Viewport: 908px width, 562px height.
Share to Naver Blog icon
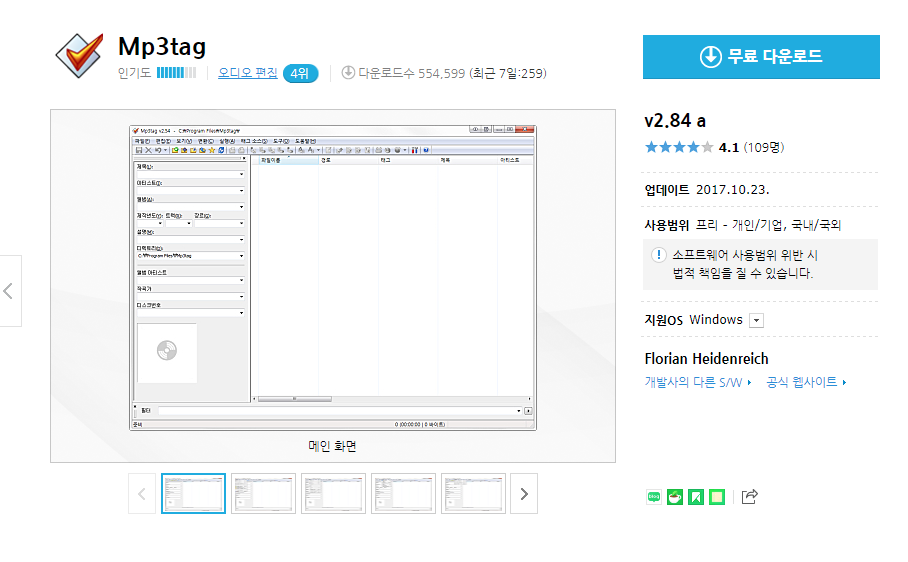[654, 497]
